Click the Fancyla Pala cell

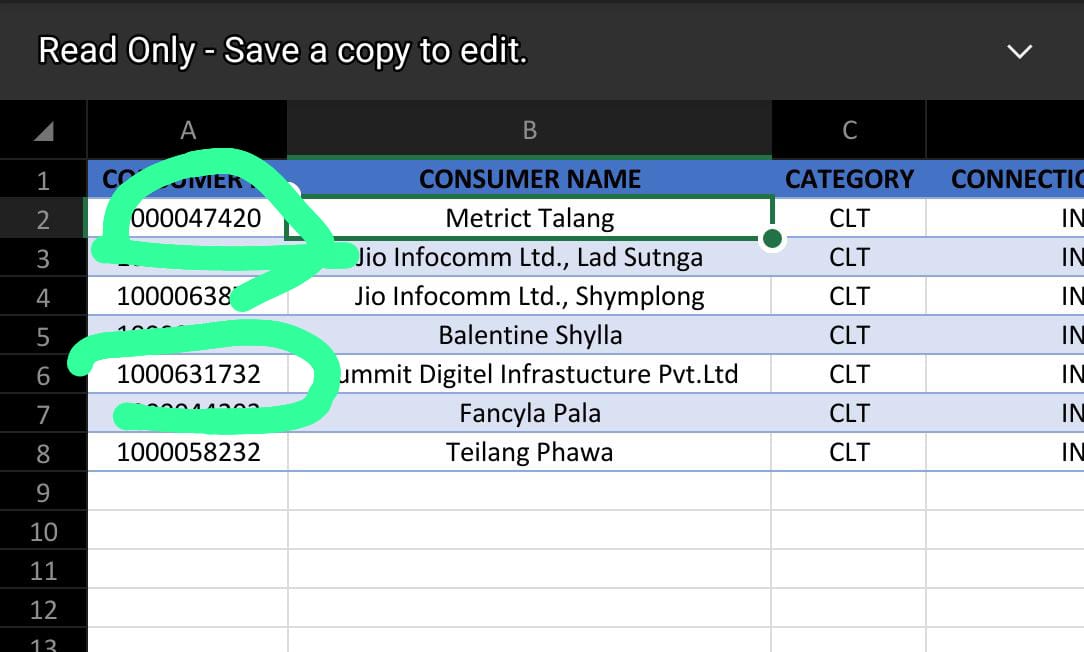pyautogui.click(x=529, y=413)
